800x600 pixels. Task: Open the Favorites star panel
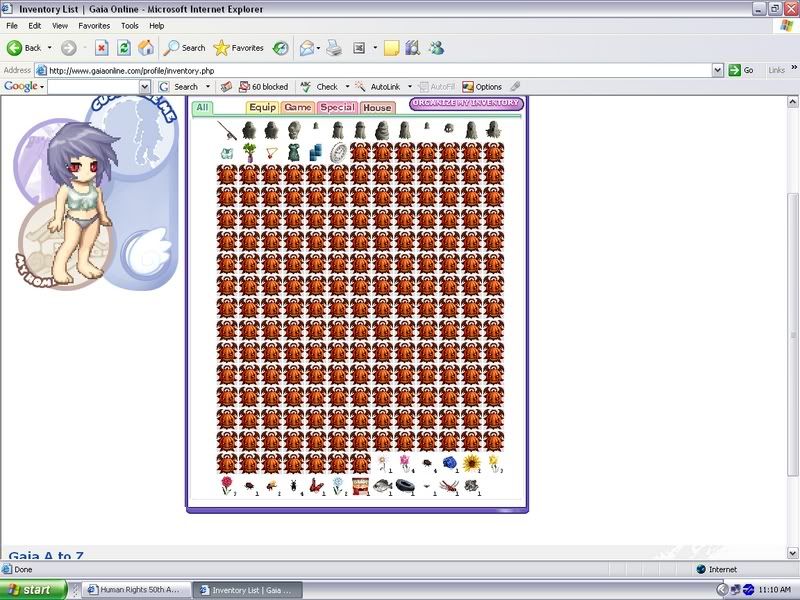tap(238, 48)
